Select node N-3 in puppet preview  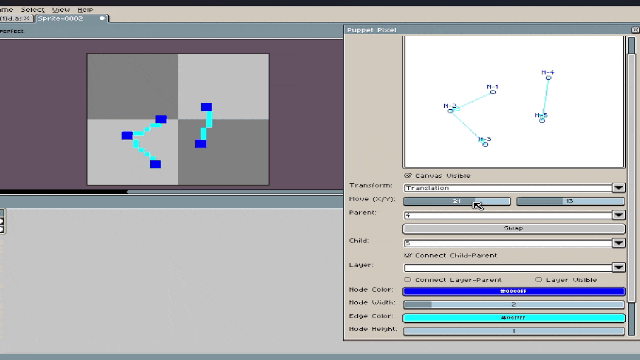[485, 144]
